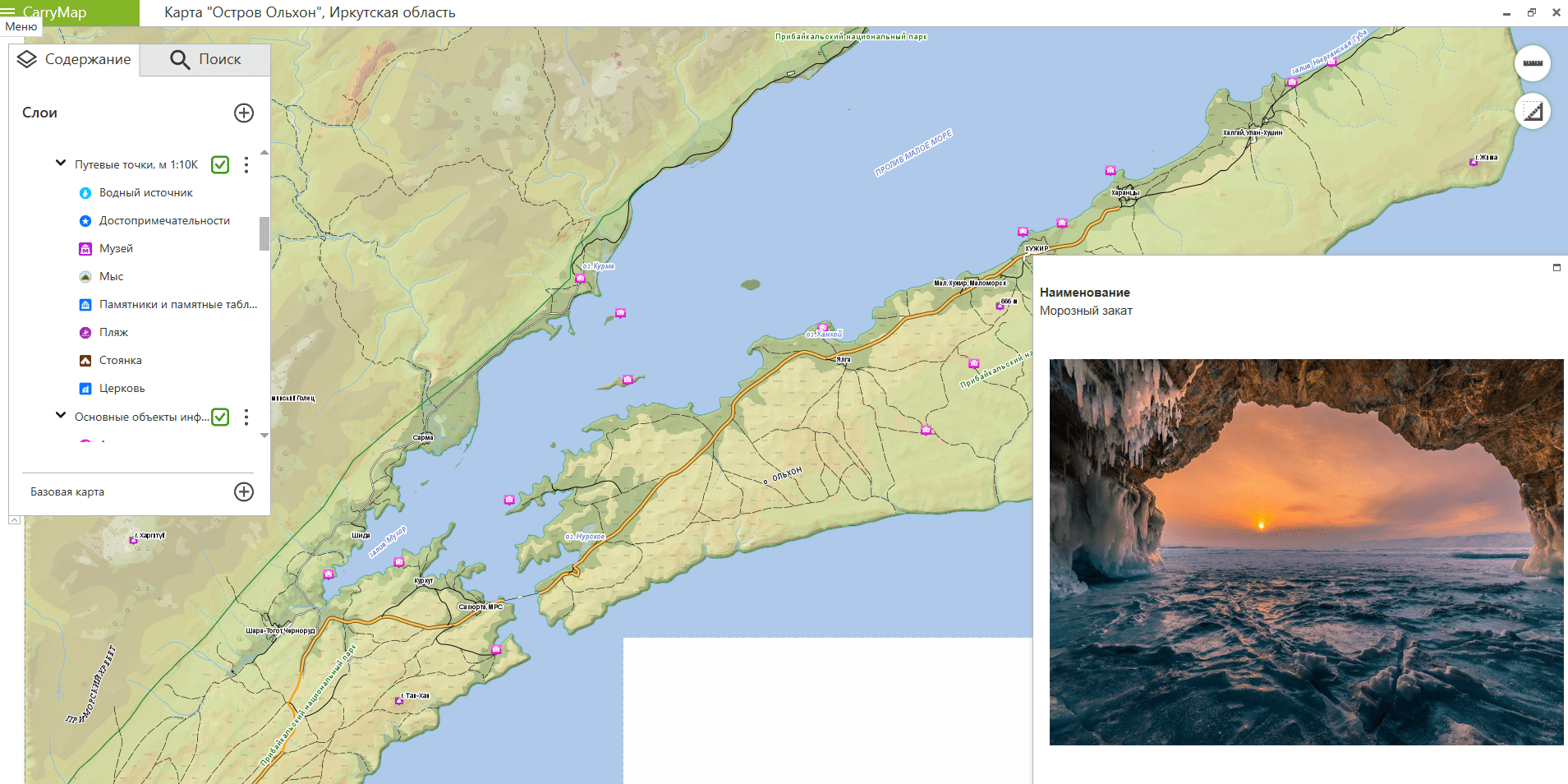This screenshot has width=1568, height=784.
Task: Click the Достопримечательности star icon
Action: tap(85, 221)
